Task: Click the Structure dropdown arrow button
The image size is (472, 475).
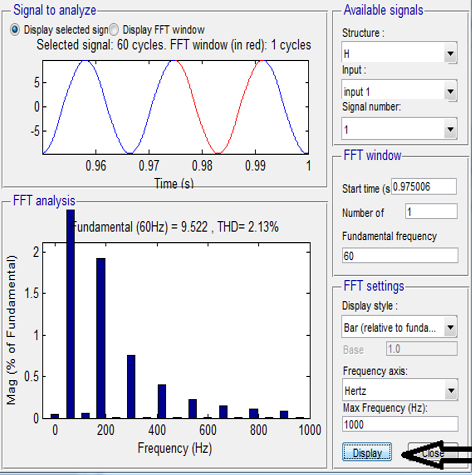Action: pos(450,53)
